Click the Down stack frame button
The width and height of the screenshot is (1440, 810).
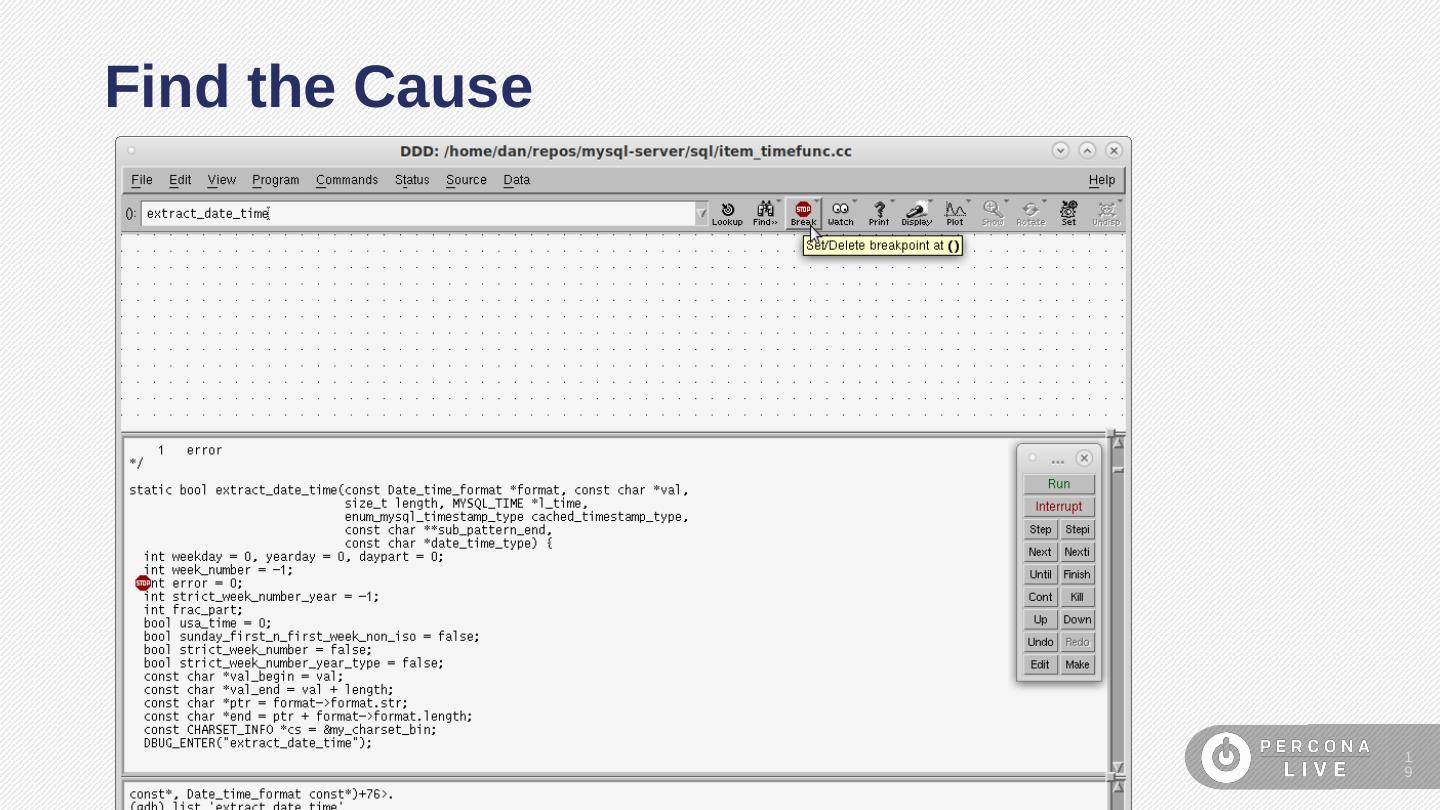(x=1077, y=620)
